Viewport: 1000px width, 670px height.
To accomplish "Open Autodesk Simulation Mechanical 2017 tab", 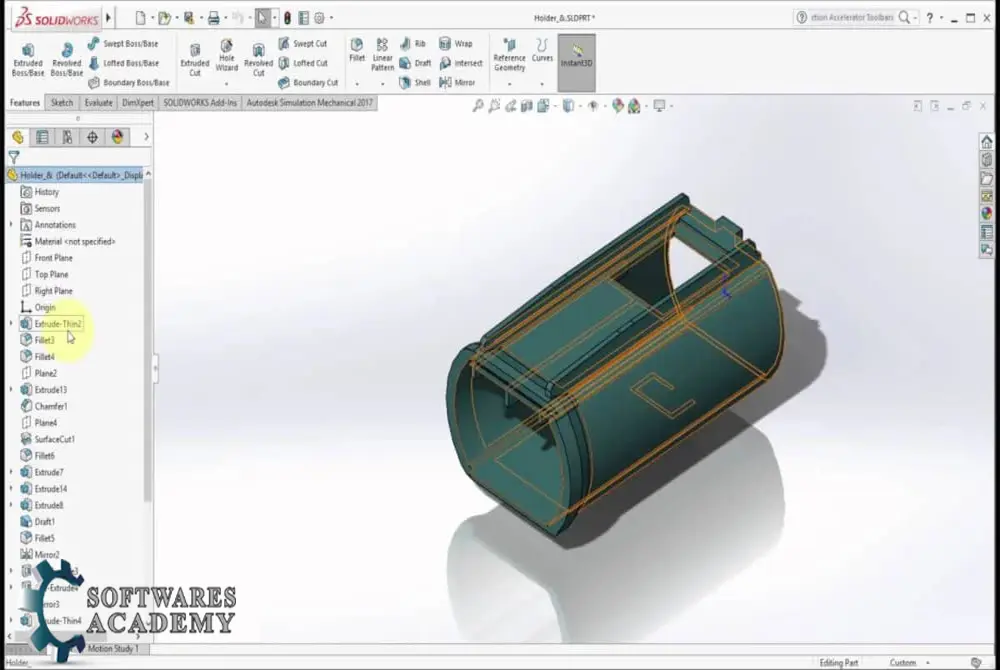I will (x=309, y=103).
